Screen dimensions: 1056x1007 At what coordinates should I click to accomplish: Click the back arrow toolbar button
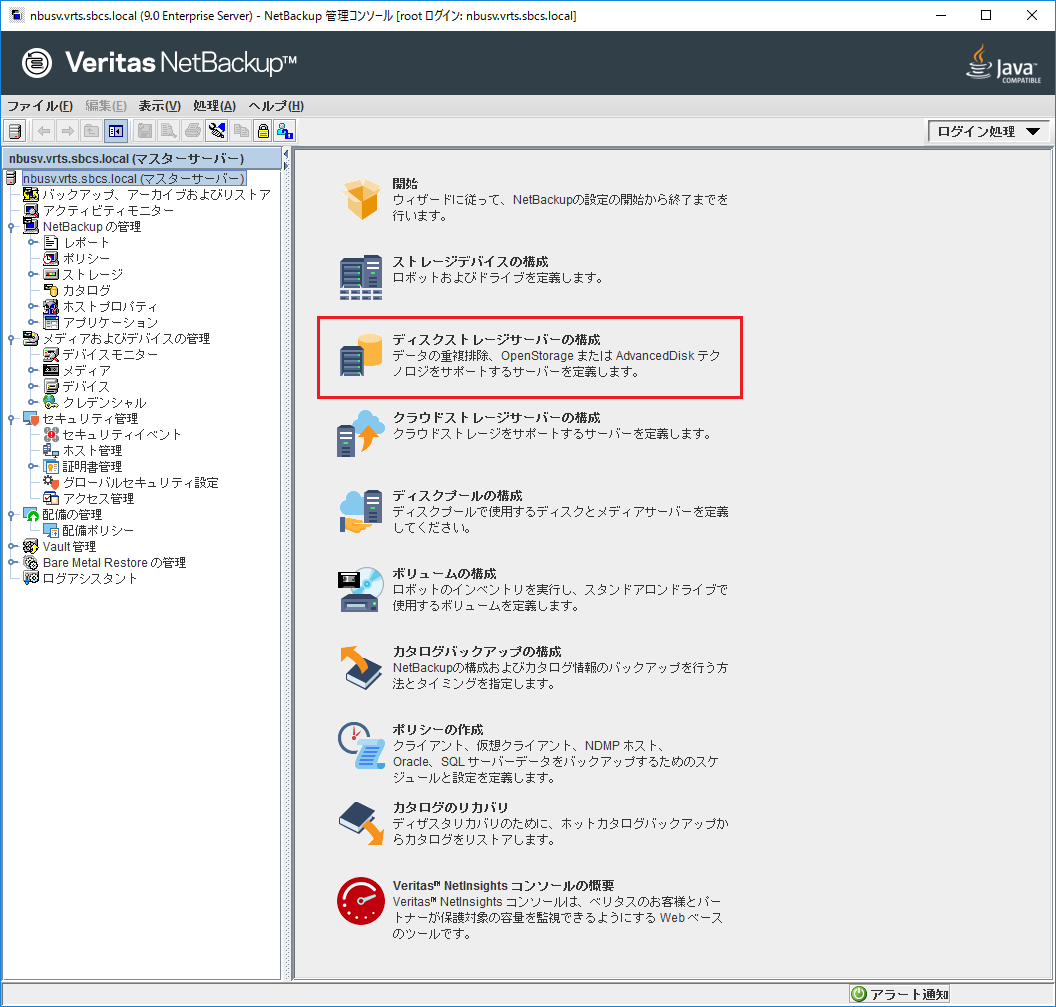click(x=44, y=131)
